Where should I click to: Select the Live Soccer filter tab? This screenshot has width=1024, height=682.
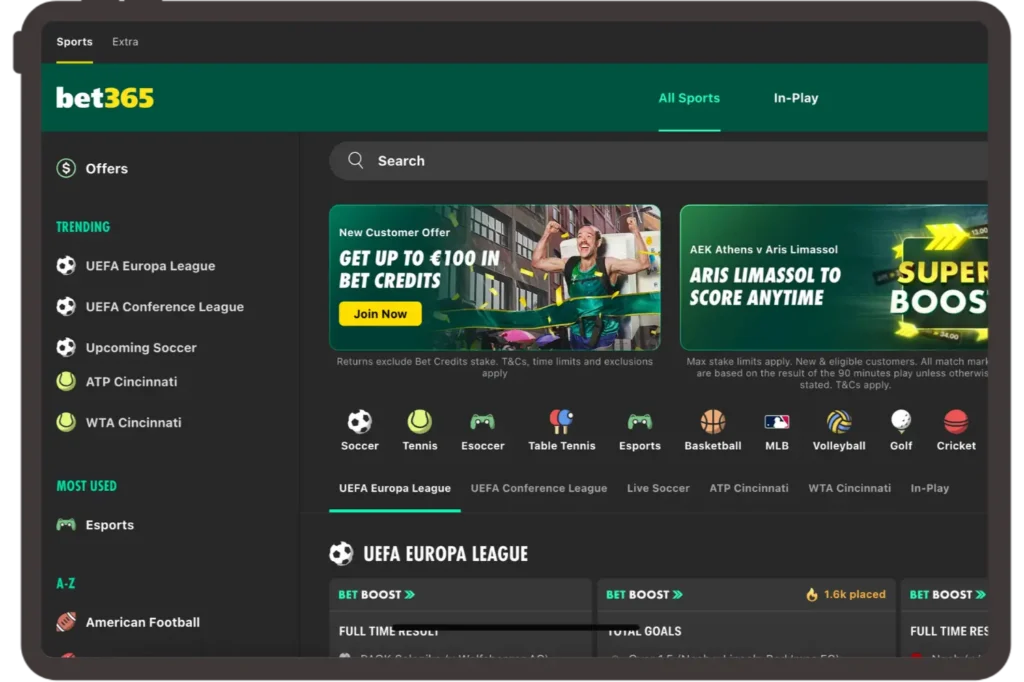tap(658, 488)
